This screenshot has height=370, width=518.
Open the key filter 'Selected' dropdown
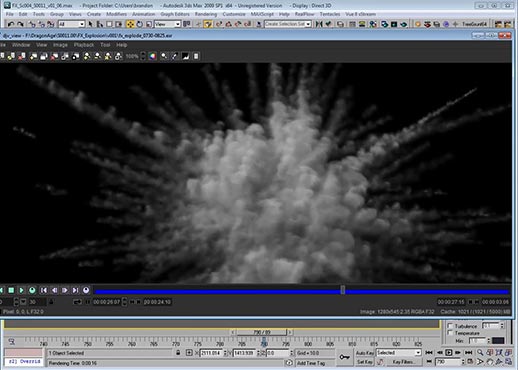(399, 353)
